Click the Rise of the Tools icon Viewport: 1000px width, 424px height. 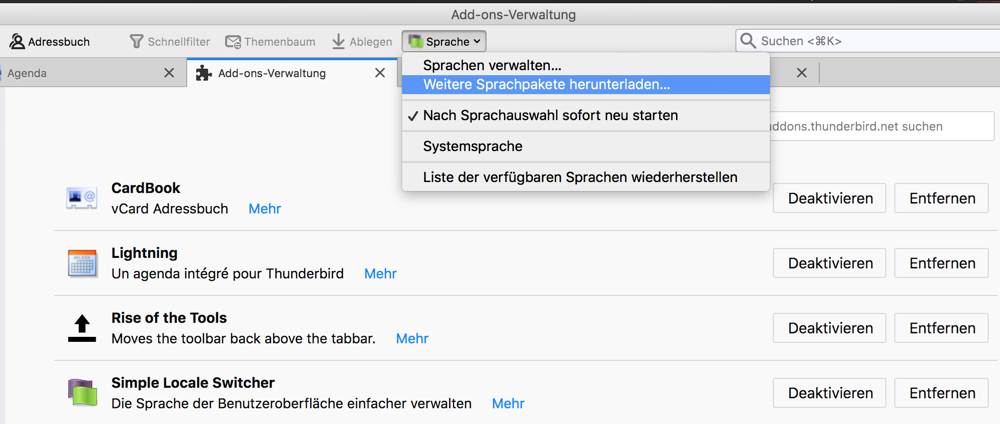coord(82,328)
